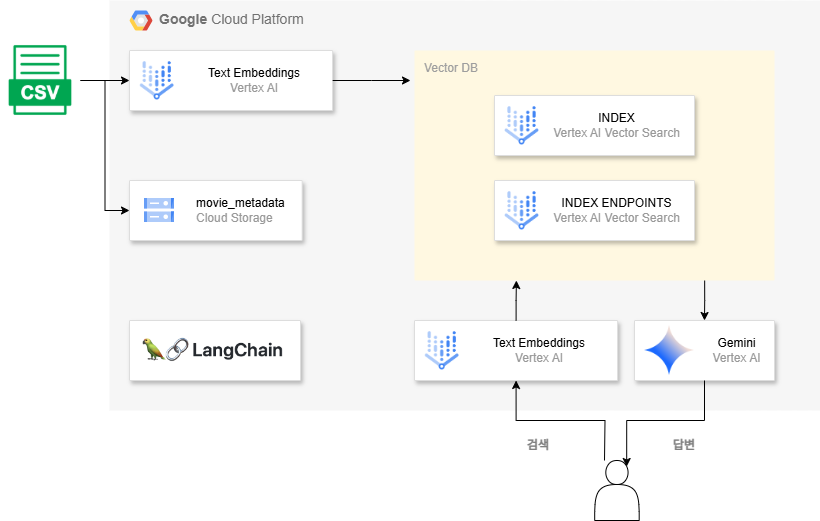
Task: Select the lower 'Text Embeddings' label
Action: [539, 343]
